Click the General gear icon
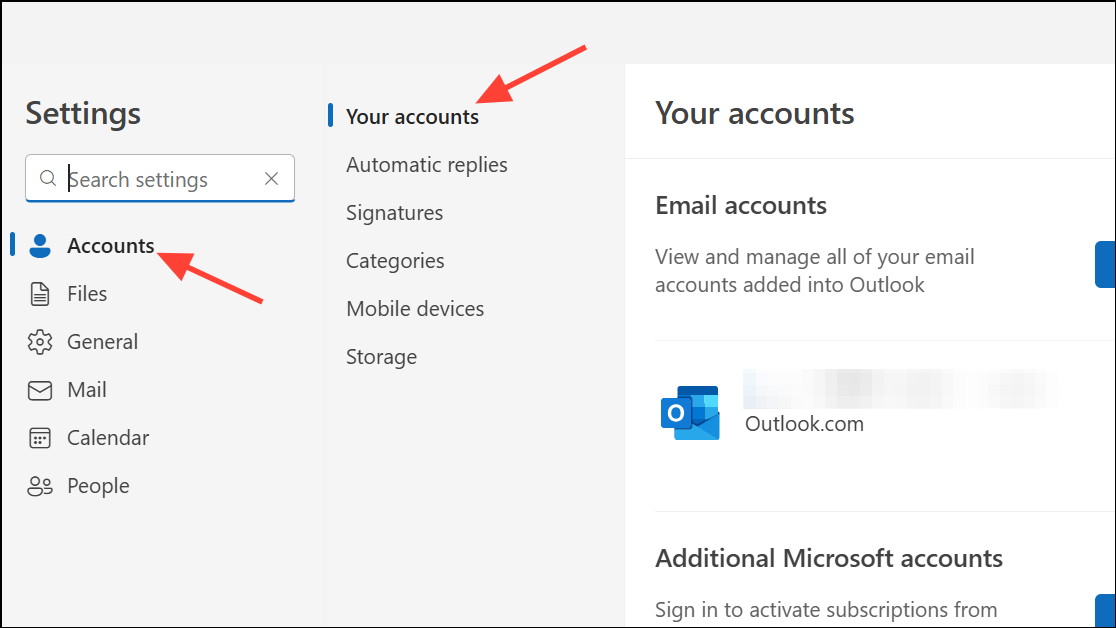Screen dimensions: 1116x628 pyautogui.click(x=40, y=341)
